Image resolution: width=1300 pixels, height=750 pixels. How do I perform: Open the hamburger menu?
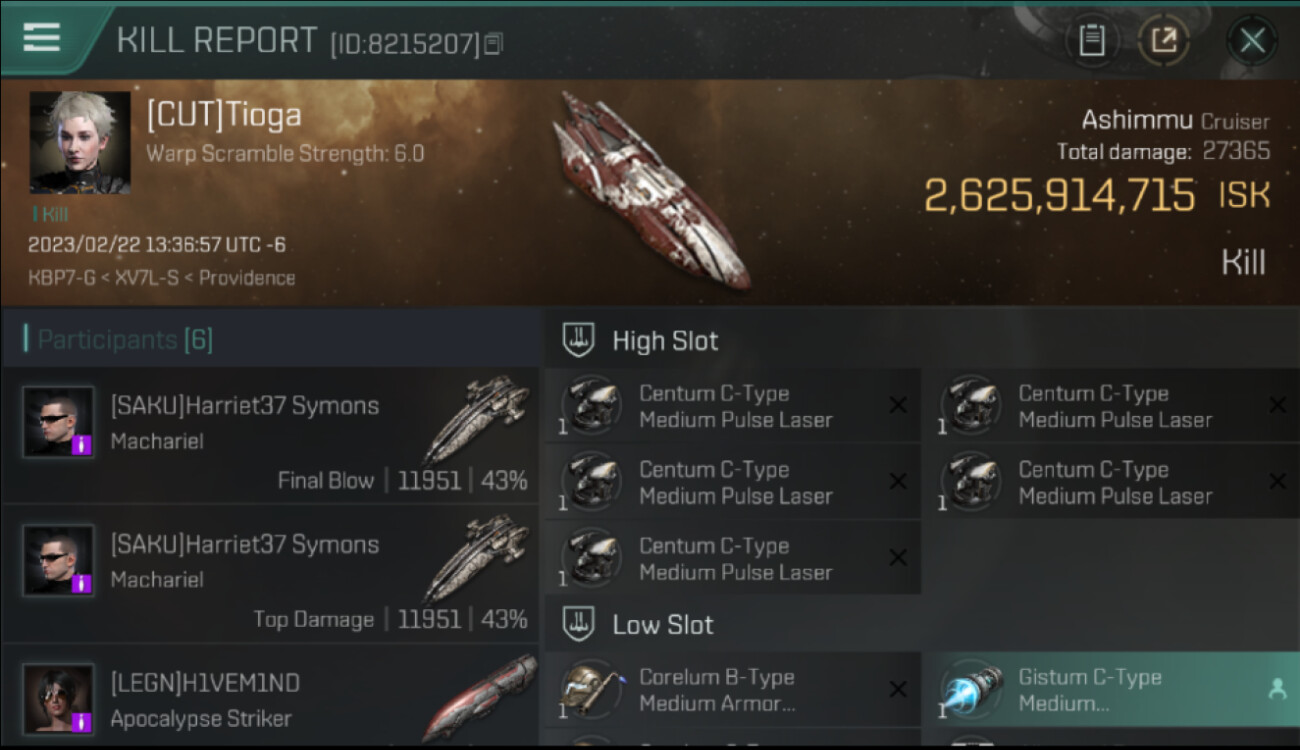point(41,38)
